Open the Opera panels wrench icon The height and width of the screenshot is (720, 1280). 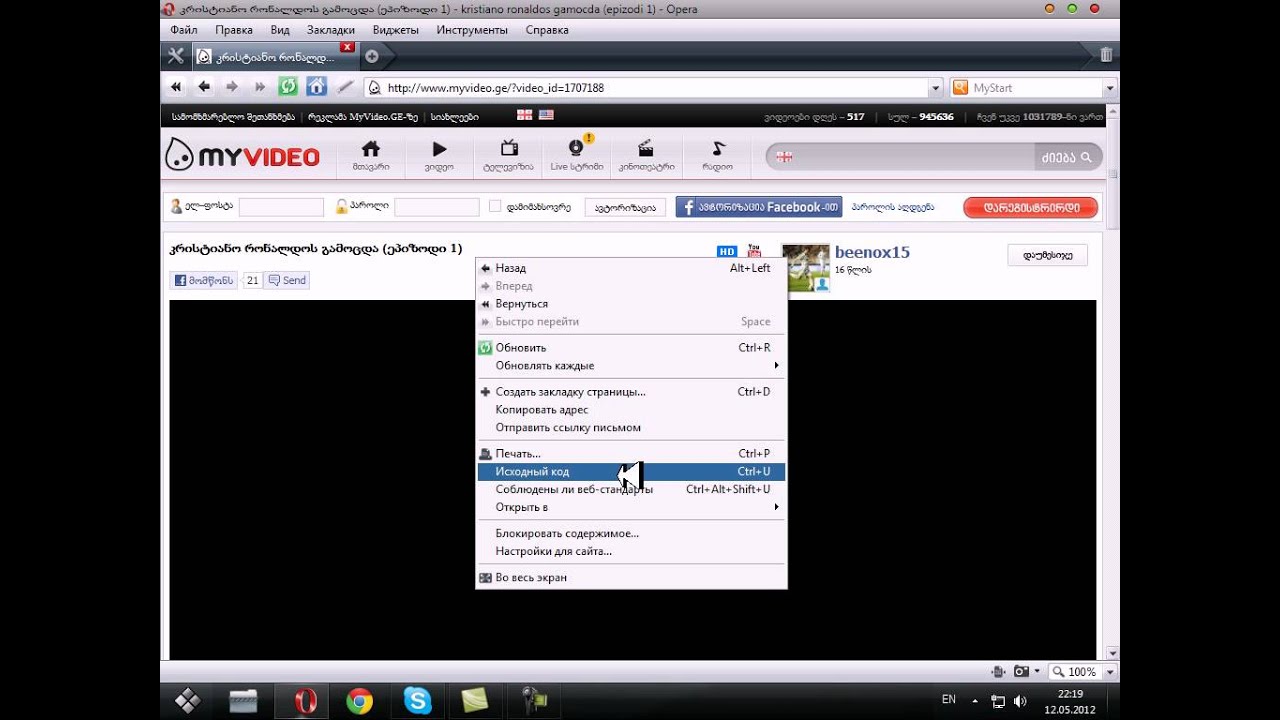[175, 56]
